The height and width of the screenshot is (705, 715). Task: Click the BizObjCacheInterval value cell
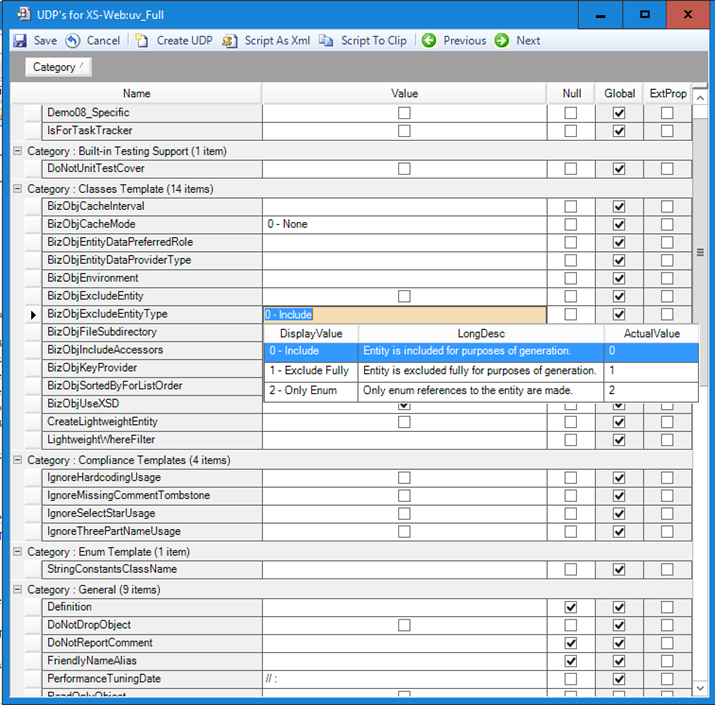(x=404, y=207)
